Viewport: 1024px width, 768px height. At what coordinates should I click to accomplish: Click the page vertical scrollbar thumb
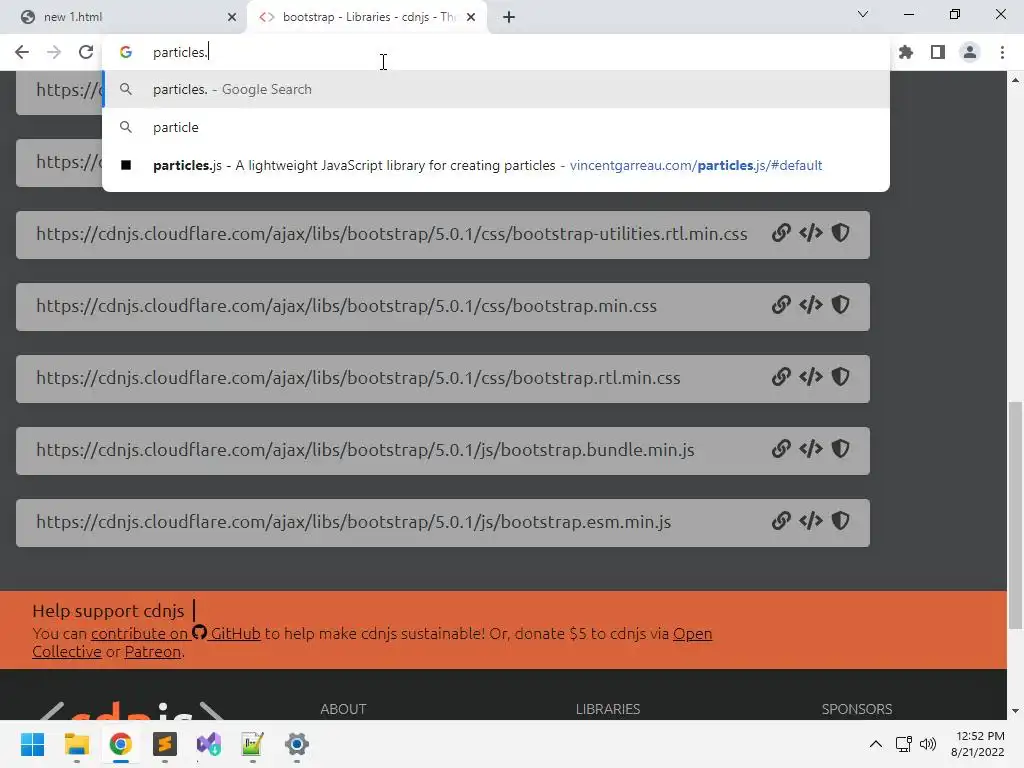pyautogui.click(x=1015, y=516)
